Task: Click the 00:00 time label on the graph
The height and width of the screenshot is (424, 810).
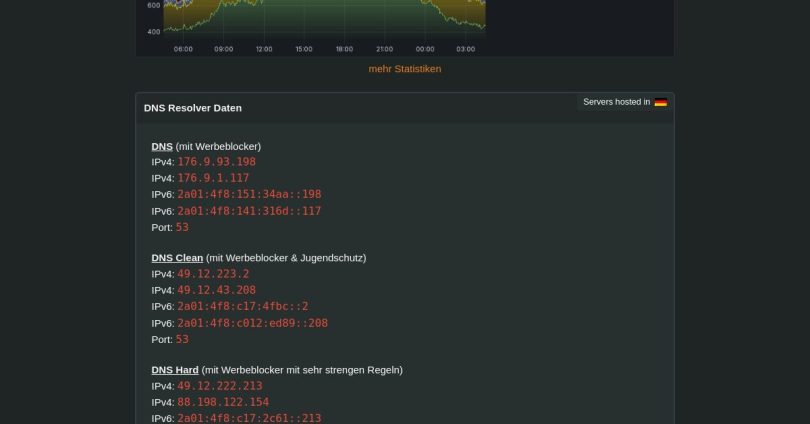Action: [x=425, y=49]
